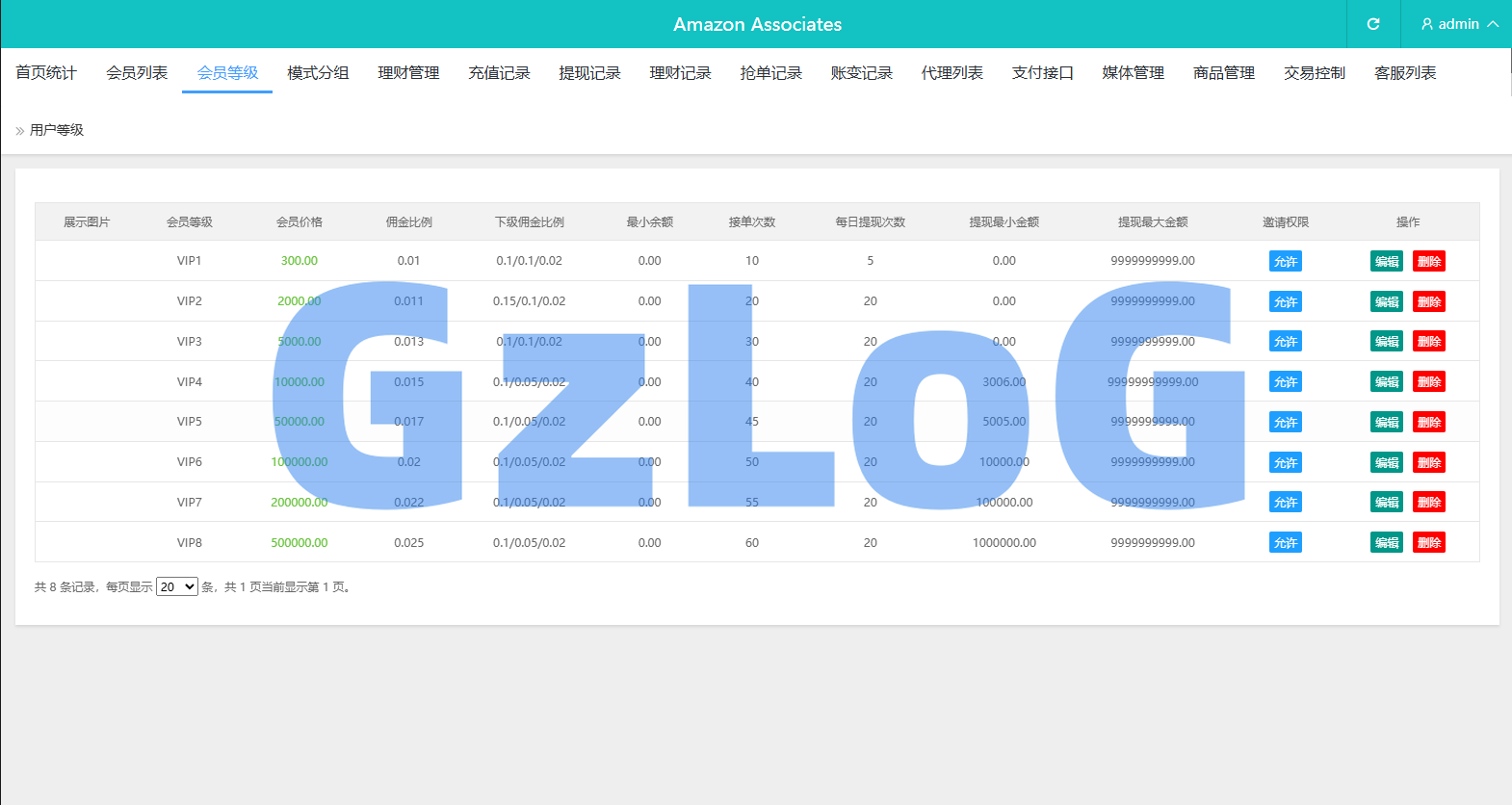Screen dimensions: 1512x805
Task: Open the 客服列表 tab
Action: pyautogui.click(x=1404, y=73)
